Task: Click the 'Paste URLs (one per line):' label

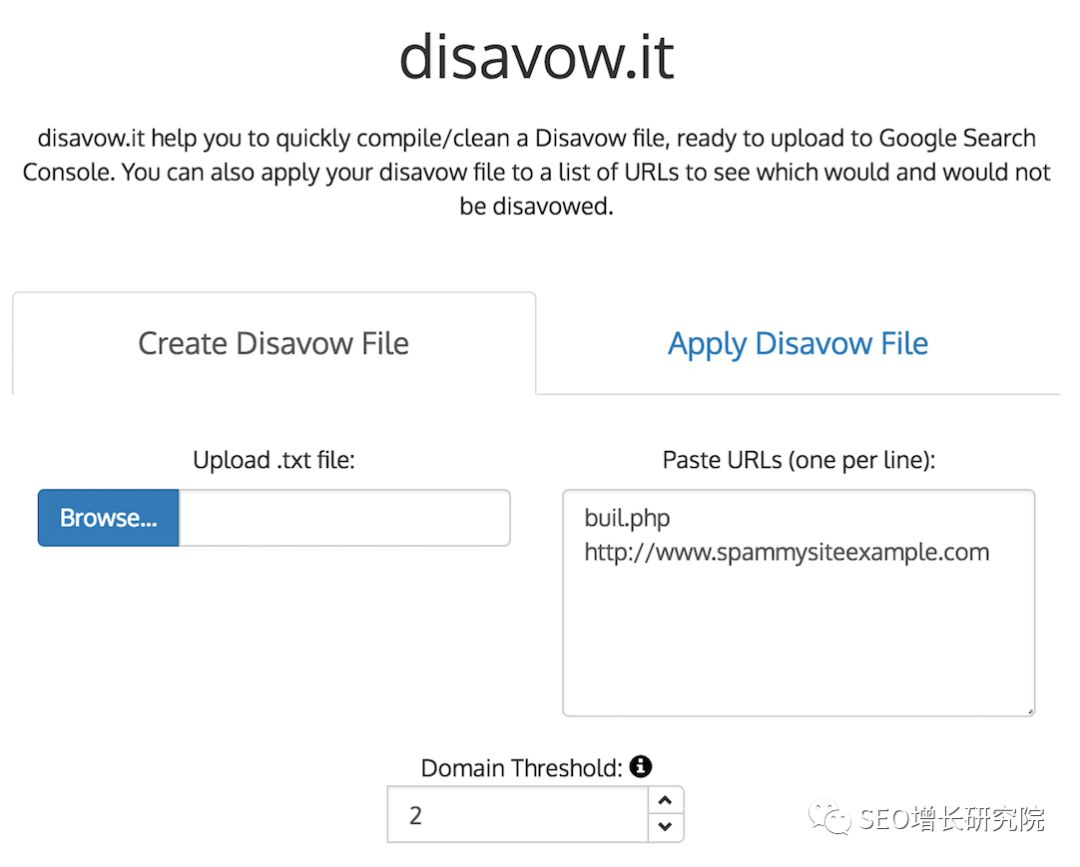Action: (799, 459)
